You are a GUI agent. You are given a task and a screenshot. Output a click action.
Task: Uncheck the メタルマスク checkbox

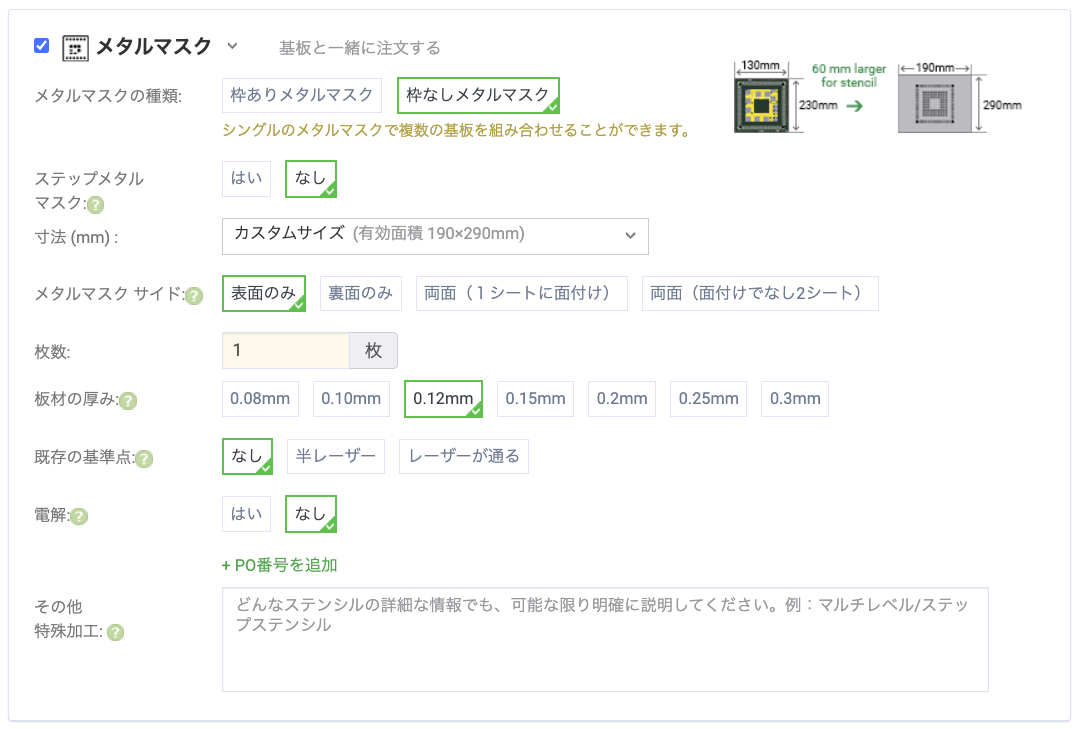click(41, 45)
